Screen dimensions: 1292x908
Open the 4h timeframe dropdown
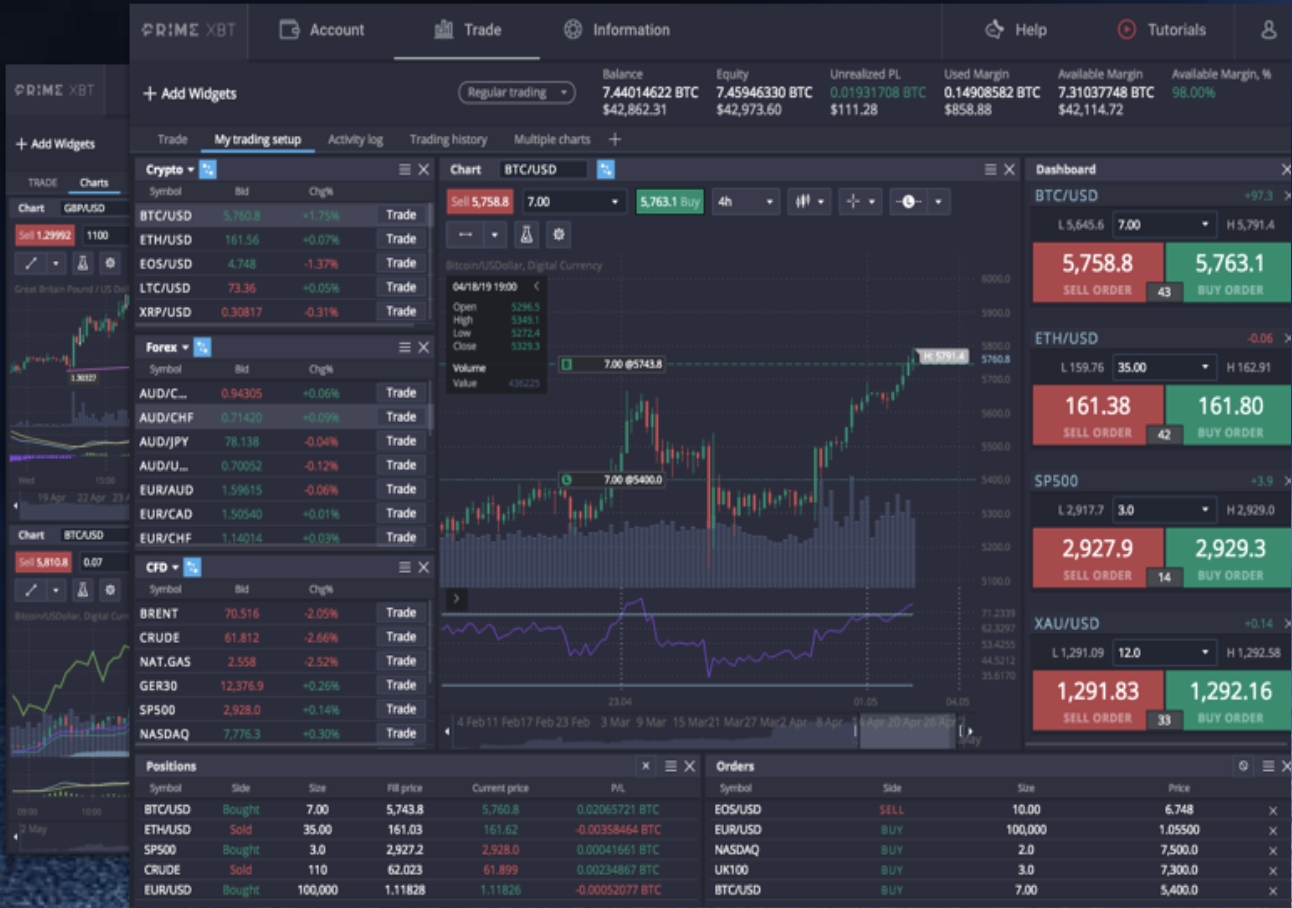click(745, 201)
